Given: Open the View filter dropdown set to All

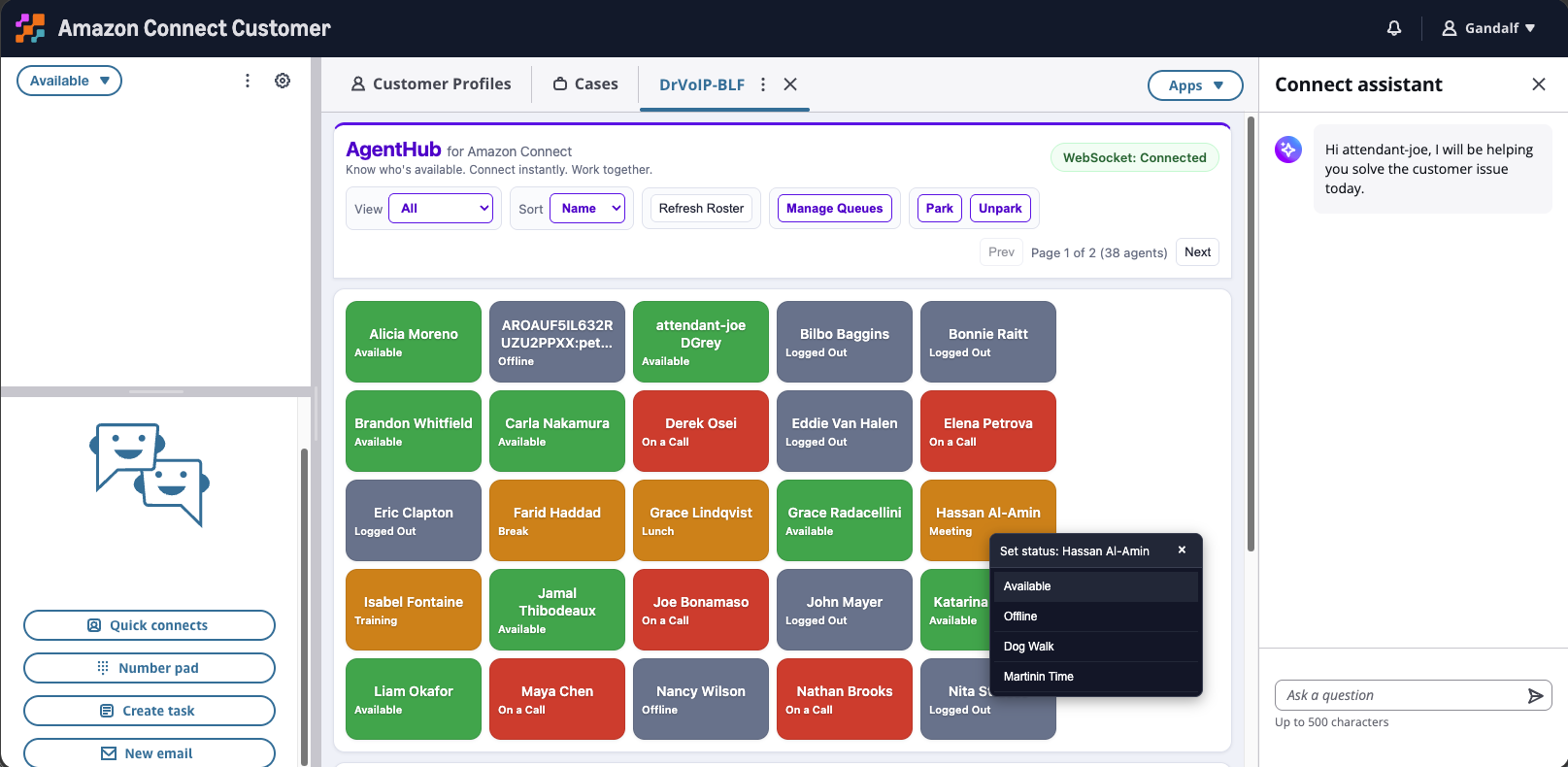Looking at the screenshot, I should (x=441, y=208).
